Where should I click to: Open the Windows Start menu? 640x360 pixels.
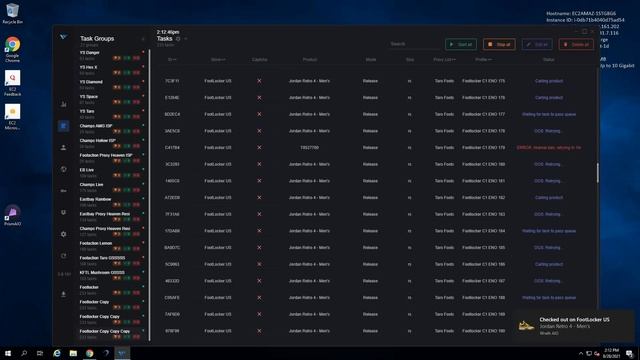pyautogui.click(x=8, y=353)
